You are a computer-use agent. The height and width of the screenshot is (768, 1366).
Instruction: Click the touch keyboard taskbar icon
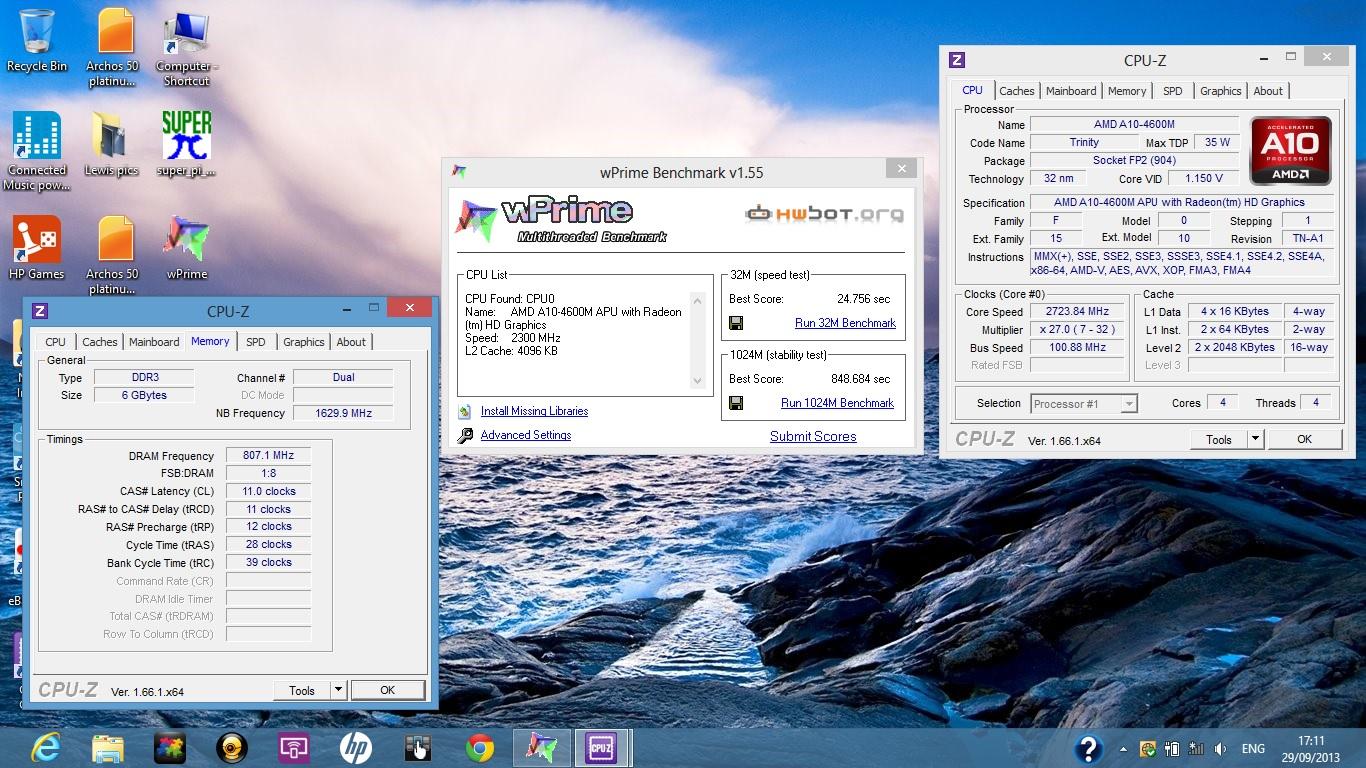coord(417,748)
